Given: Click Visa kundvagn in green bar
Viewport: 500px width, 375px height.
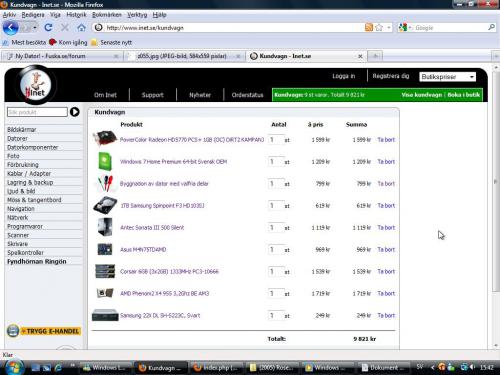Looking at the screenshot, I should 422,95.
